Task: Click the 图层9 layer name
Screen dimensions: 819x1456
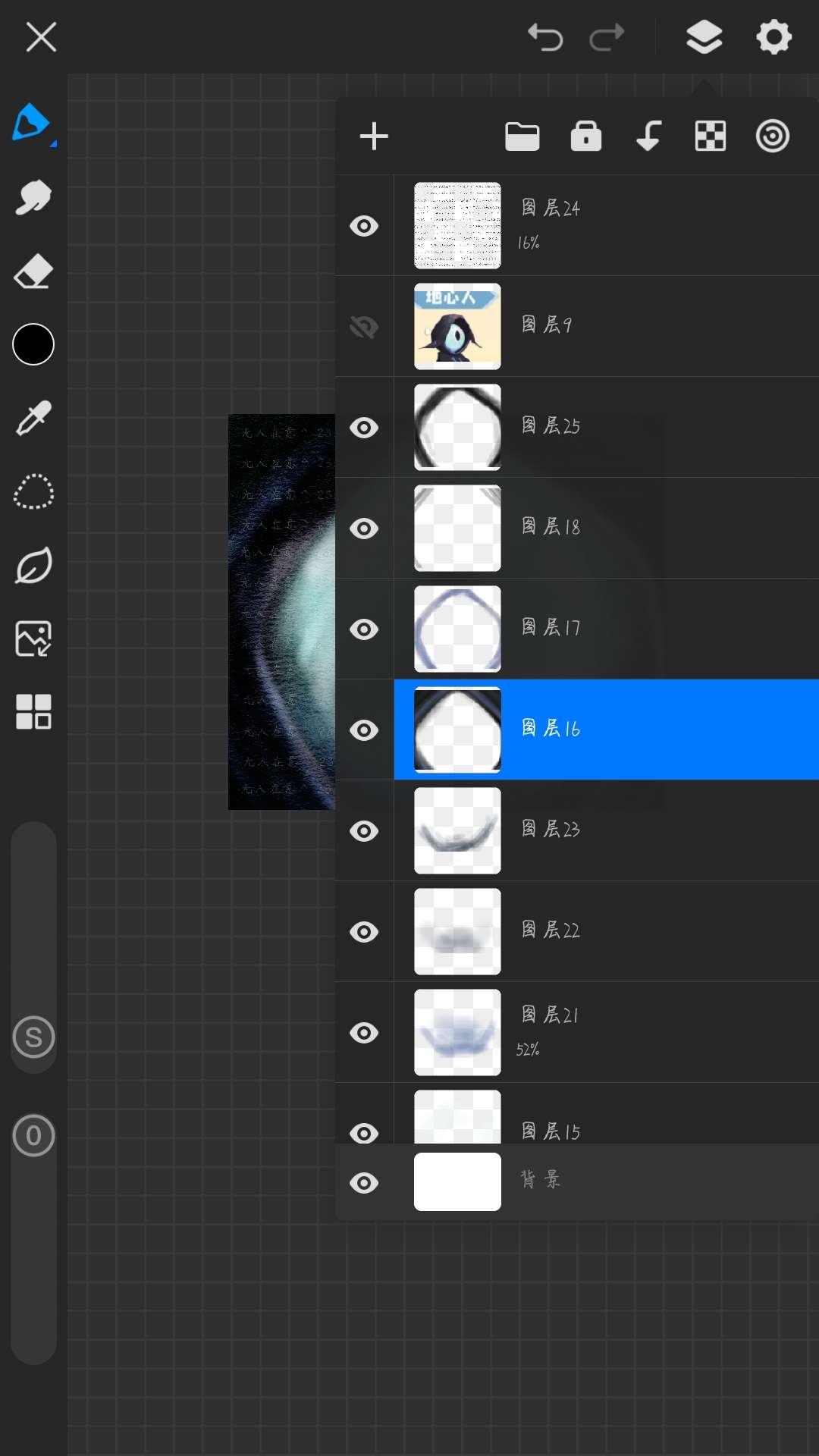Action: pyautogui.click(x=547, y=325)
